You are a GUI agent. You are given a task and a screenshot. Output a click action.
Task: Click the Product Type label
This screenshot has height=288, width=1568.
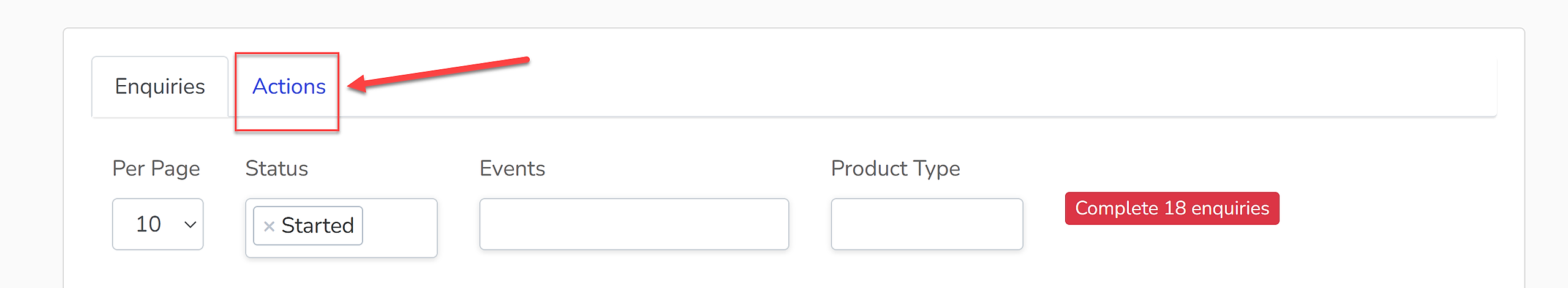[895, 169]
